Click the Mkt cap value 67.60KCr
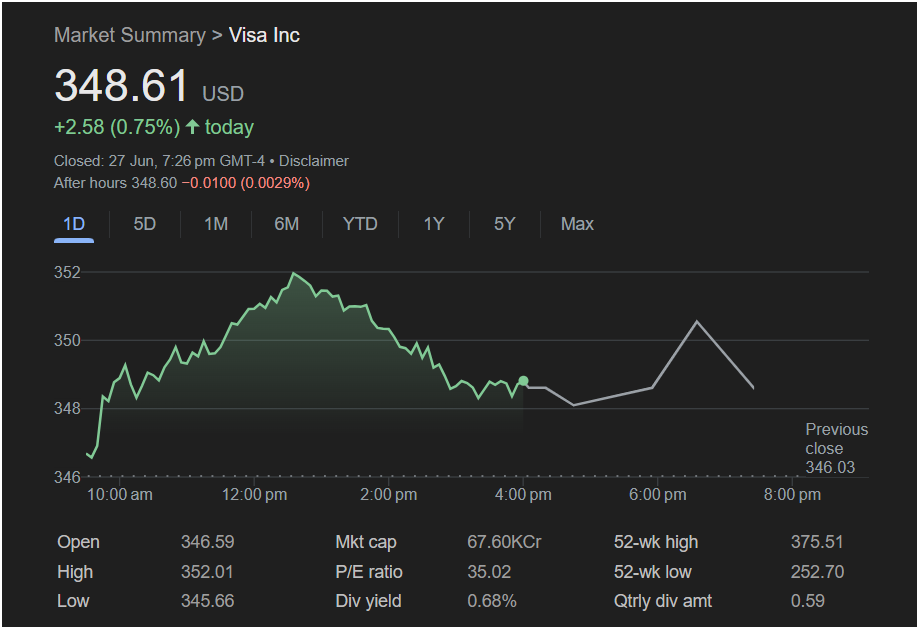The width and height of the screenshot is (919, 629). tap(504, 542)
